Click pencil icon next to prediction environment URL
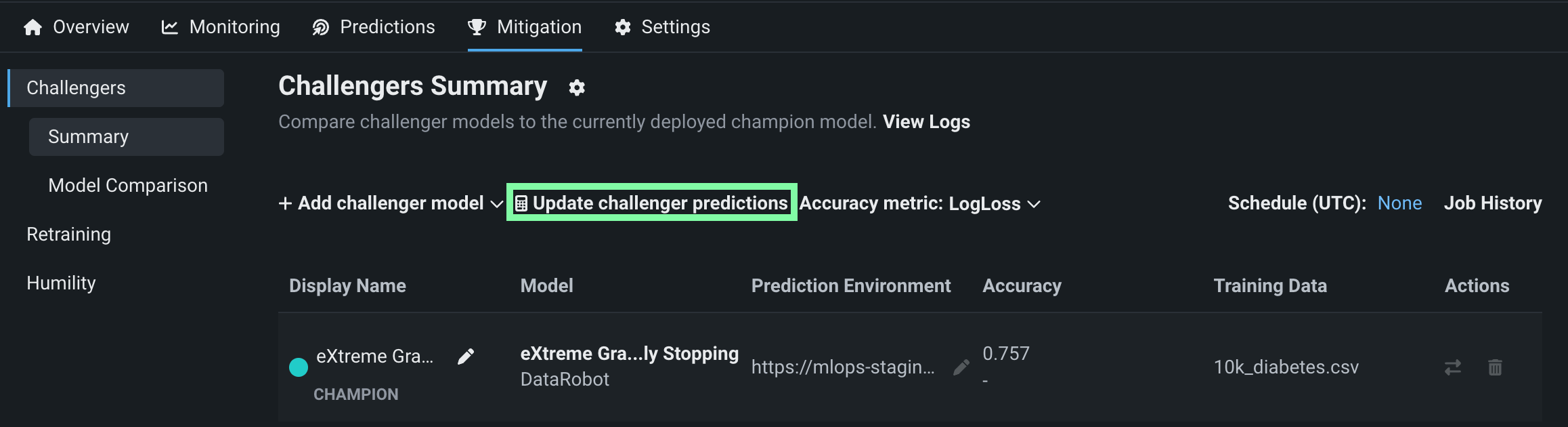 [961, 367]
